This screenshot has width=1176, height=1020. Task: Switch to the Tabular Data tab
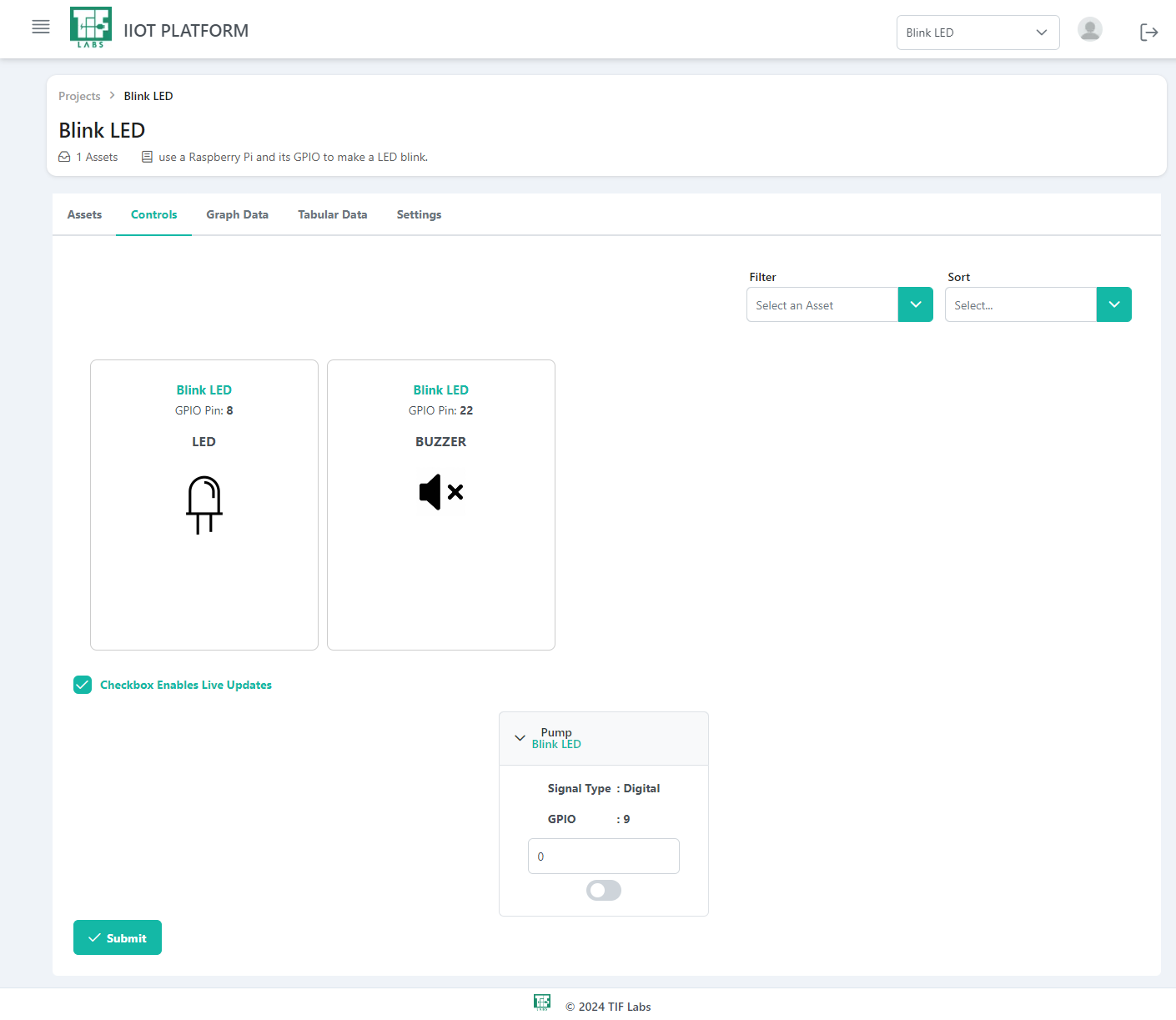coord(332,214)
